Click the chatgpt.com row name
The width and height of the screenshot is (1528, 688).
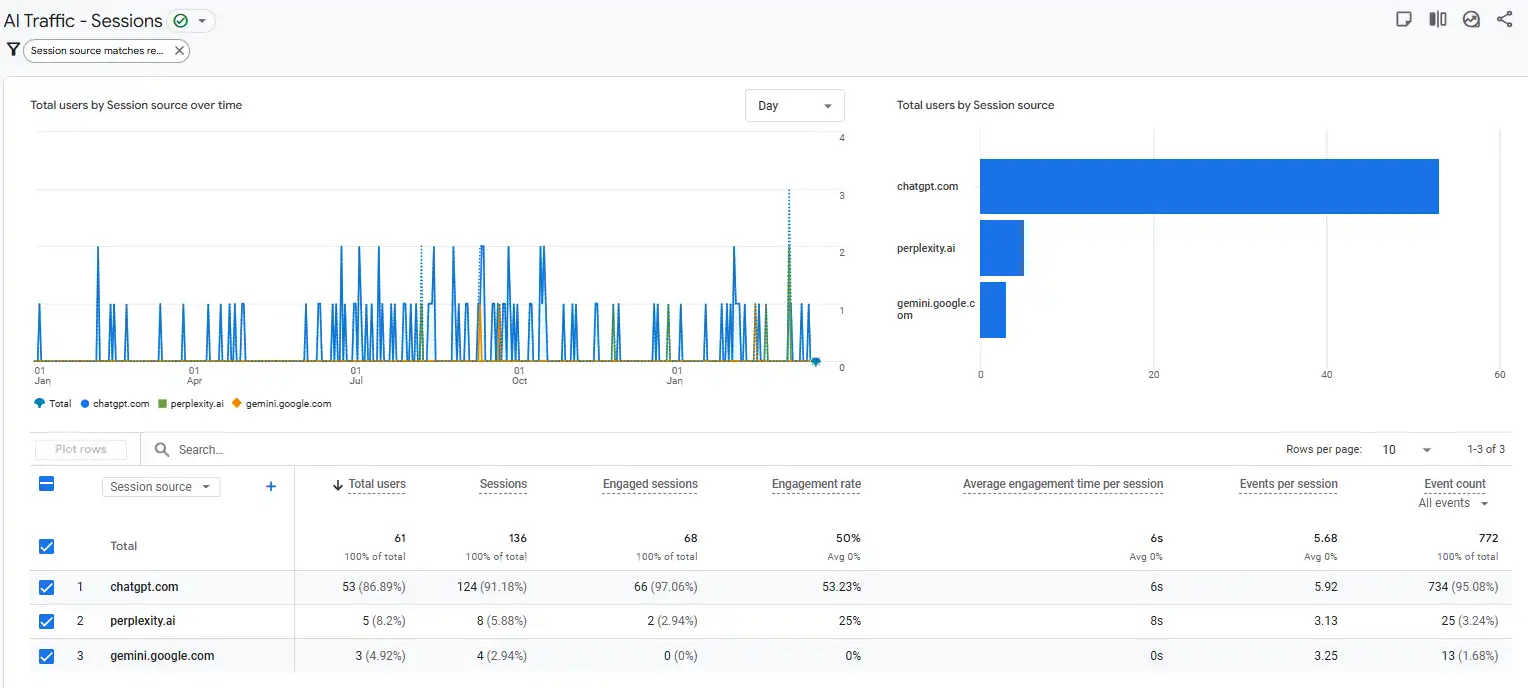144,587
